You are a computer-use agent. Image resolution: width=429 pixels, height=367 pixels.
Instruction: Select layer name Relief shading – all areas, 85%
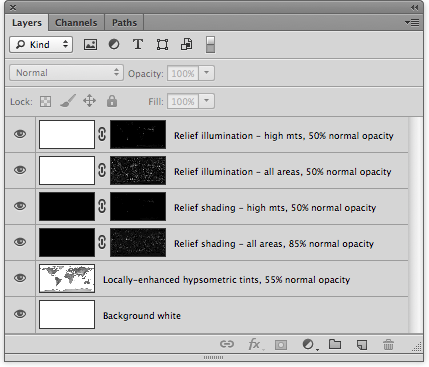274,244
